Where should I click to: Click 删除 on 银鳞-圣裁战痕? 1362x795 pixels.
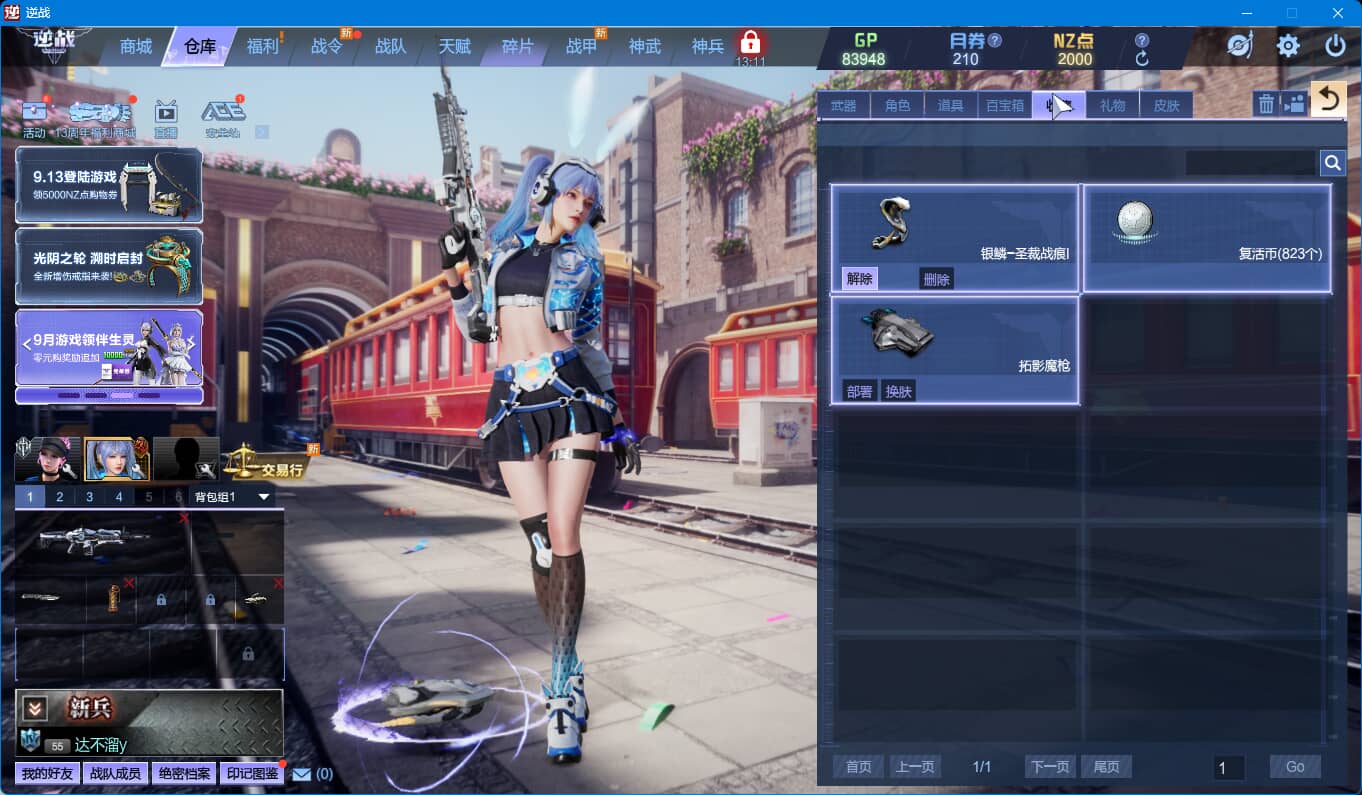(937, 279)
